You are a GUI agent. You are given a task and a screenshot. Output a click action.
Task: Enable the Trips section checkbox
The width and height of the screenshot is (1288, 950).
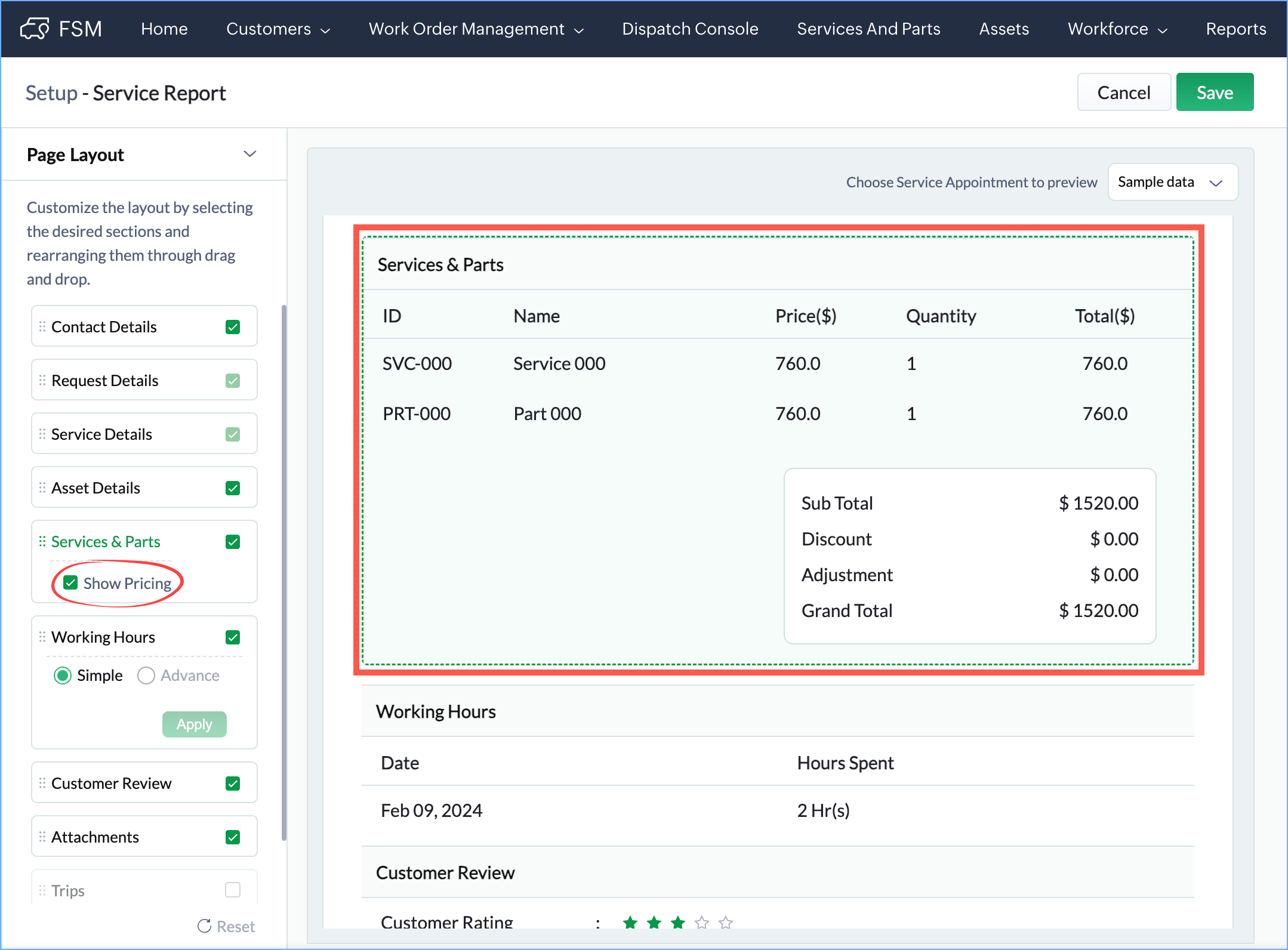point(233,890)
